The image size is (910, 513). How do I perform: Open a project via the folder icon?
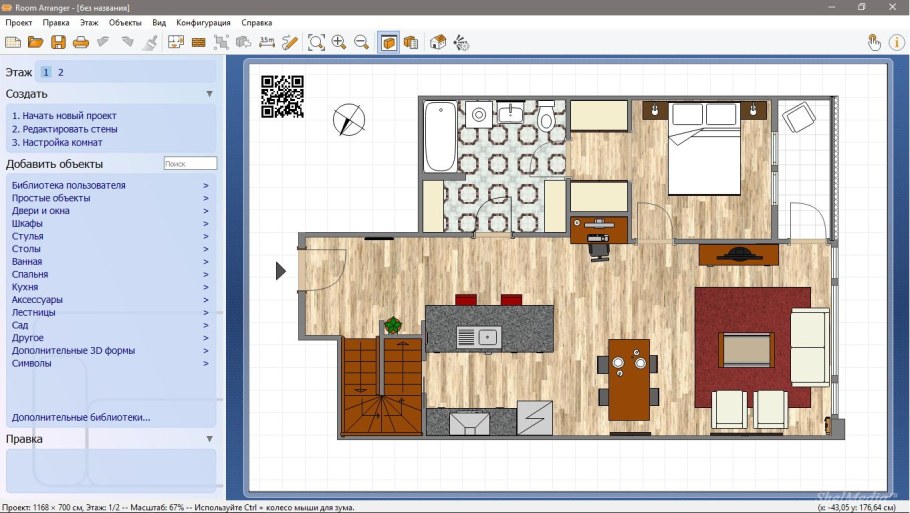pyautogui.click(x=35, y=42)
